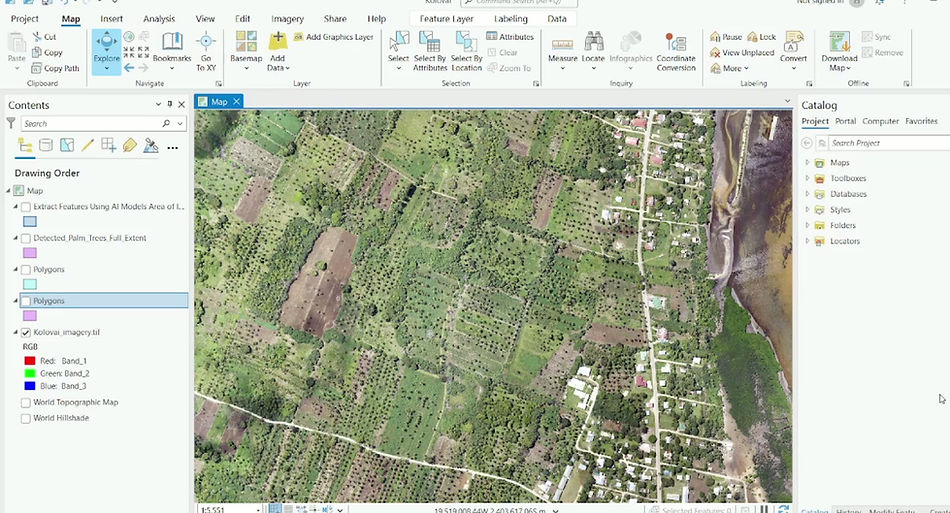Click the Go To XY crosshair icon
The width and height of the screenshot is (950, 513).
coord(206,41)
